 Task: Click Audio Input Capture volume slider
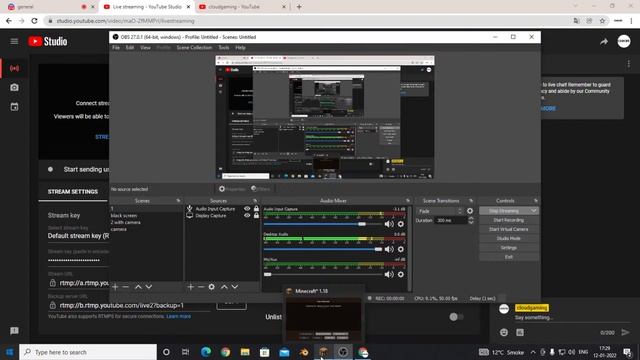click(x=322, y=224)
